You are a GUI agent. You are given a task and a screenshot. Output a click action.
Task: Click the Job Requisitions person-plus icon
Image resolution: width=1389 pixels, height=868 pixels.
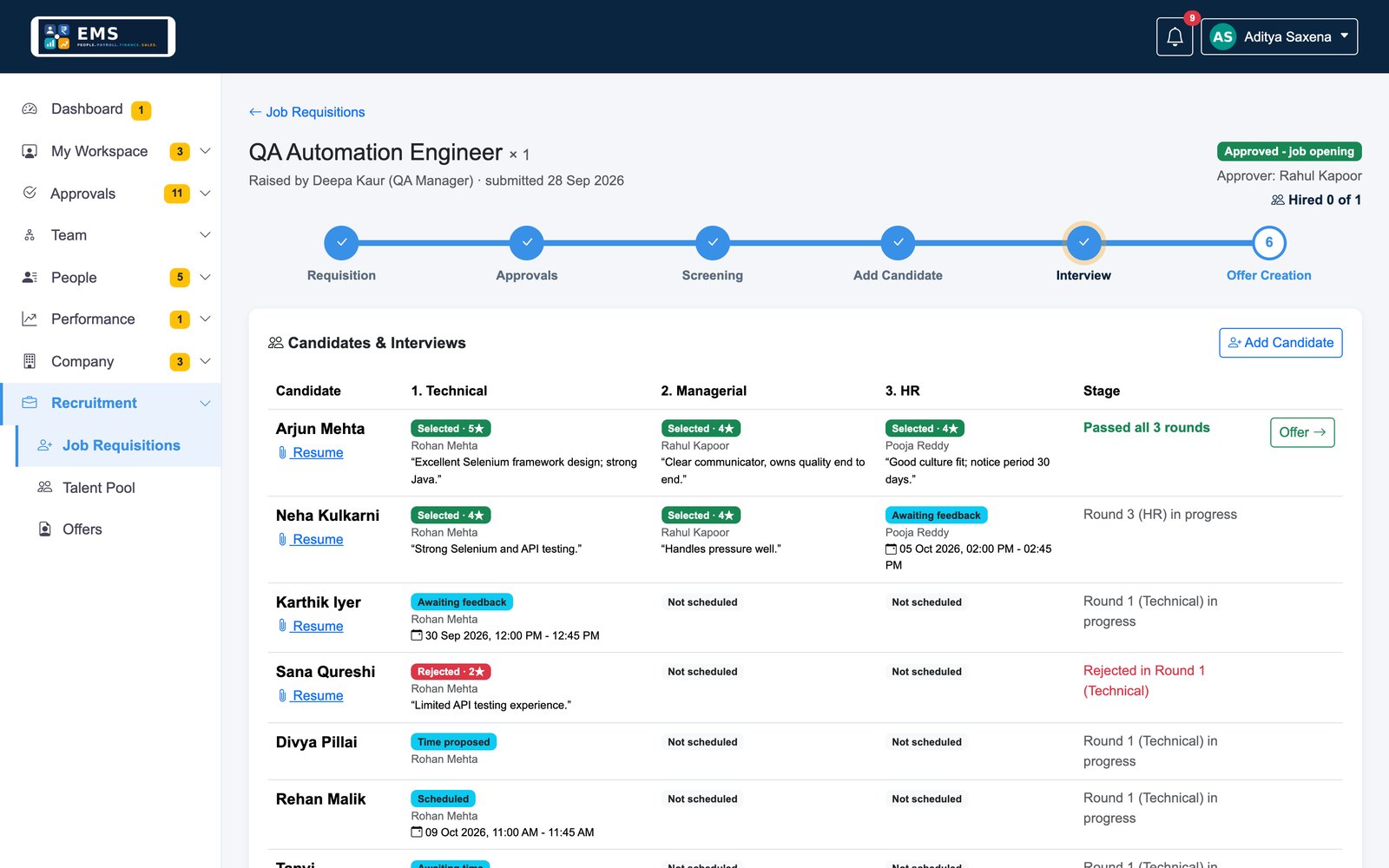pos(45,445)
